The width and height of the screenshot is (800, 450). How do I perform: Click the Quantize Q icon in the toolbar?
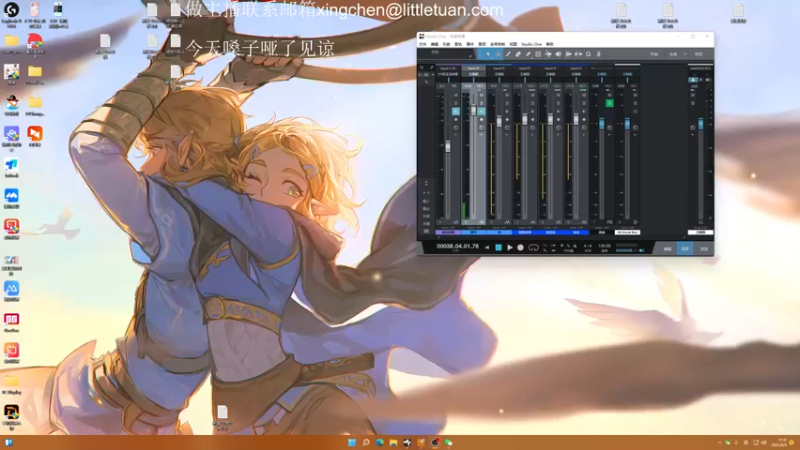pos(588,54)
